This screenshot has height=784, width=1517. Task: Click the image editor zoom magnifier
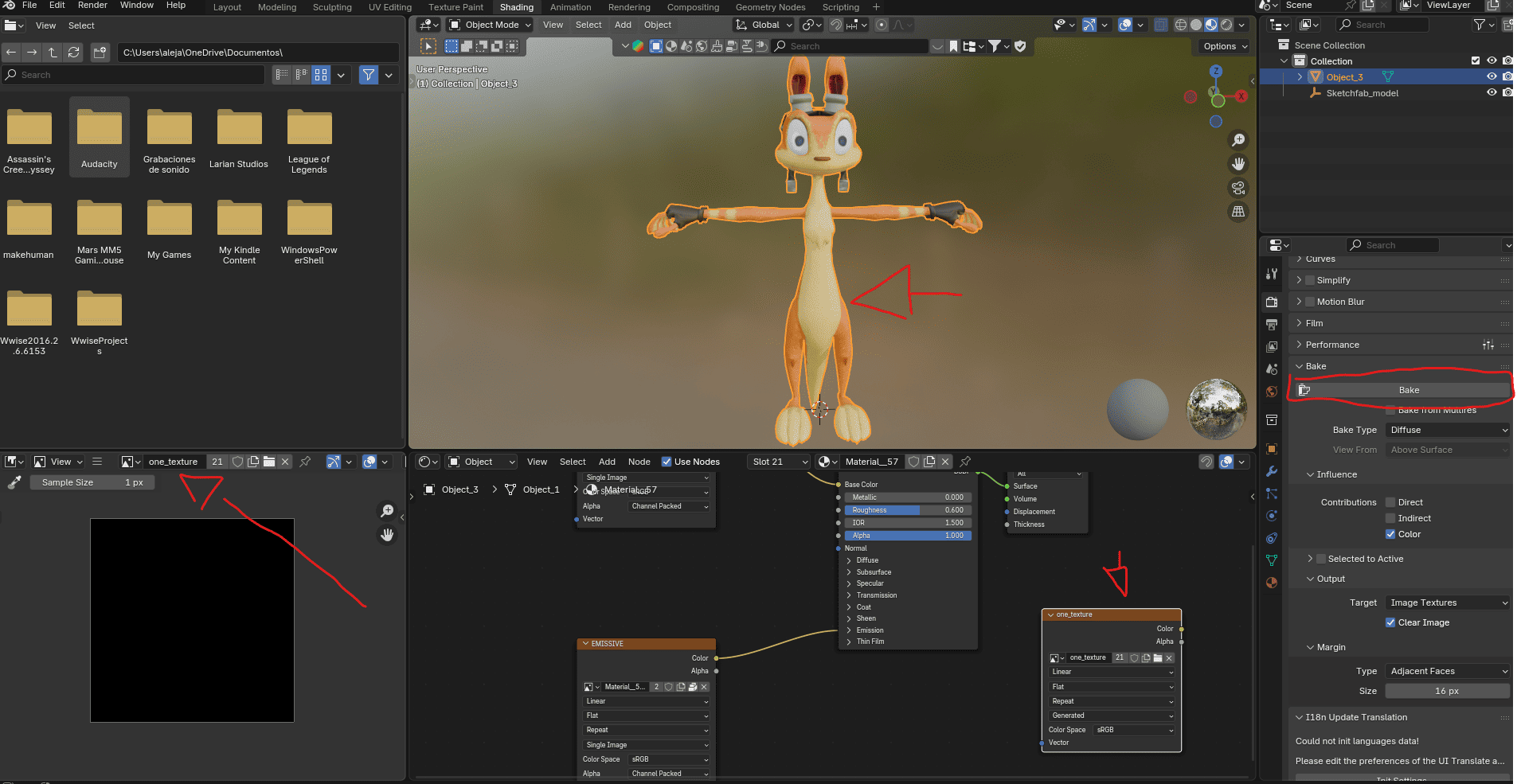pyautogui.click(x=387, y=511)
